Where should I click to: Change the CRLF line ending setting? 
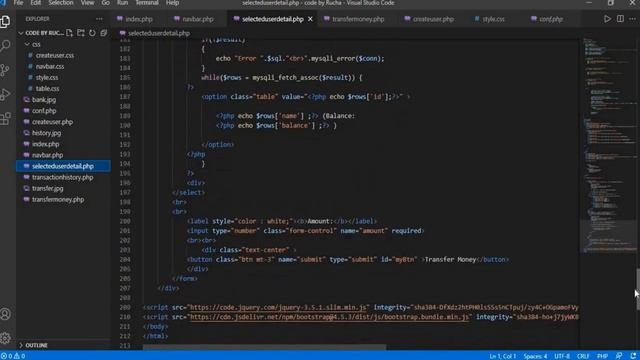click(x=583, y=356)
